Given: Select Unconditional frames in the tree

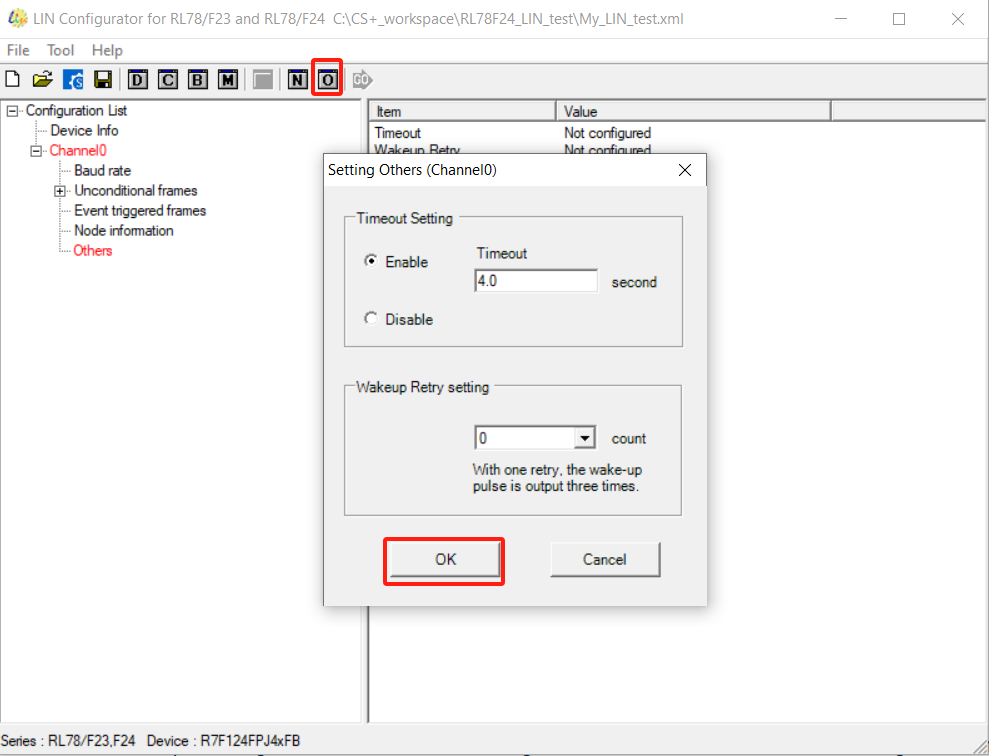Looking at the screenshot, I should [x=136, y=190].
